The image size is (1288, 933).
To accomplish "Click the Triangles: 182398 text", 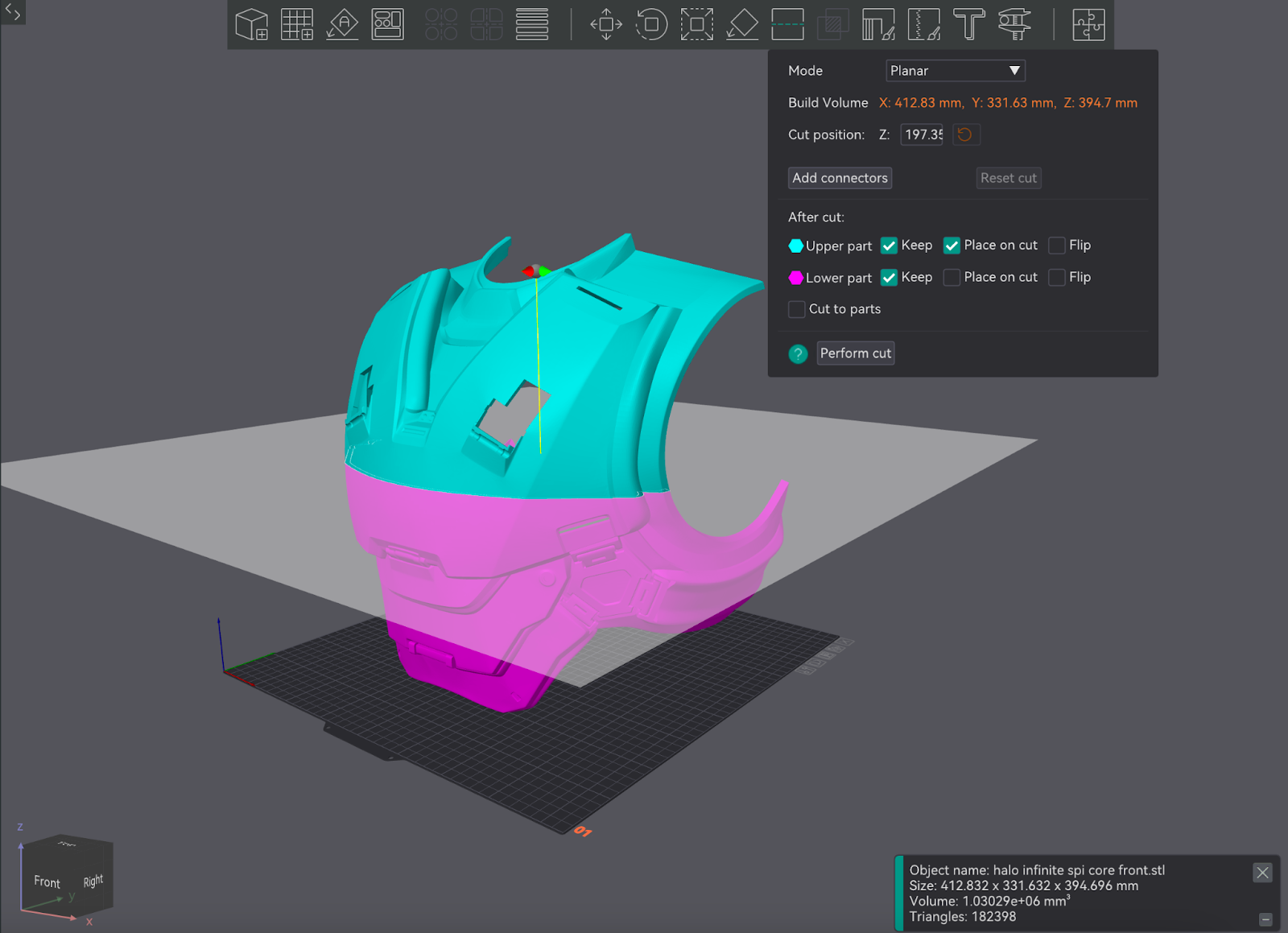I will point(963,917).
